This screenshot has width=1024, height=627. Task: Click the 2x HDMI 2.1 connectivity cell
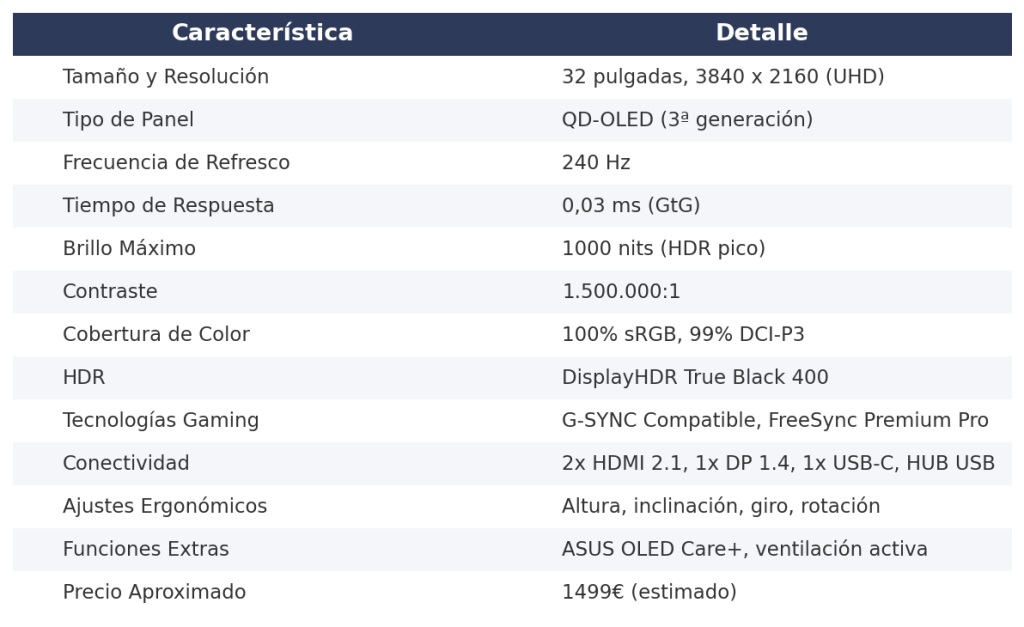(x=778, y=463)
